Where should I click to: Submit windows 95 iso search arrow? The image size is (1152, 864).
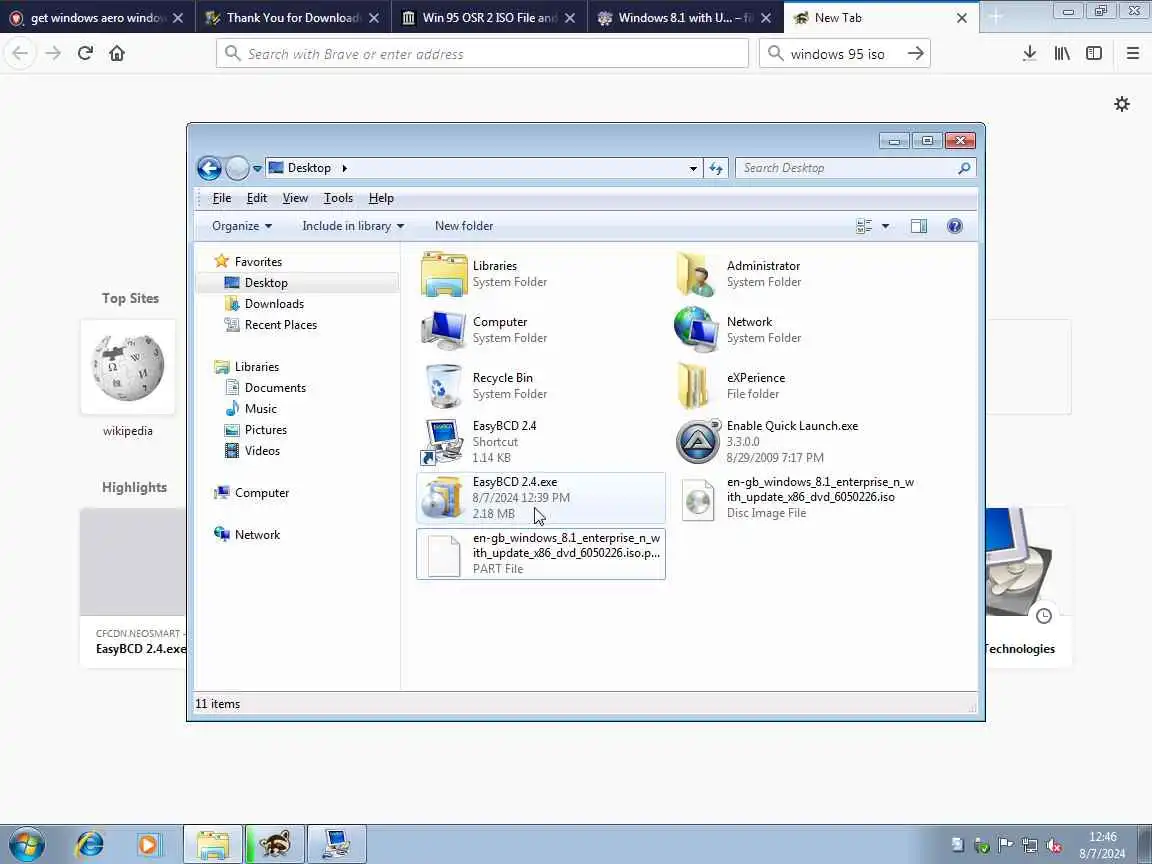[x=915, y=53]
